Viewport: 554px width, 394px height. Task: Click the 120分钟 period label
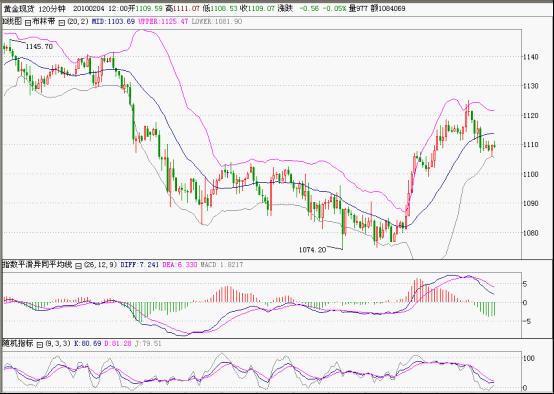point(53,8)
